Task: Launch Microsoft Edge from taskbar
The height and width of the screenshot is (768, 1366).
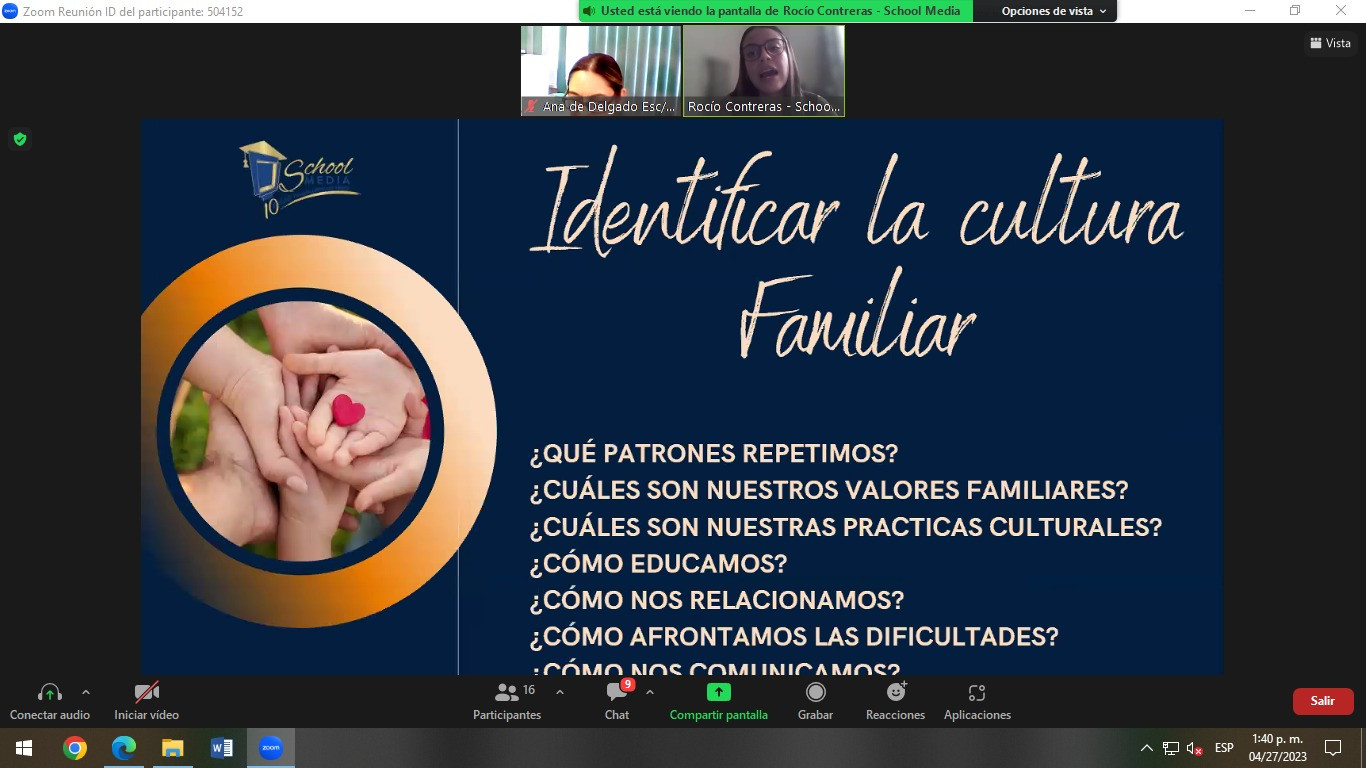Action: point(124,748)
